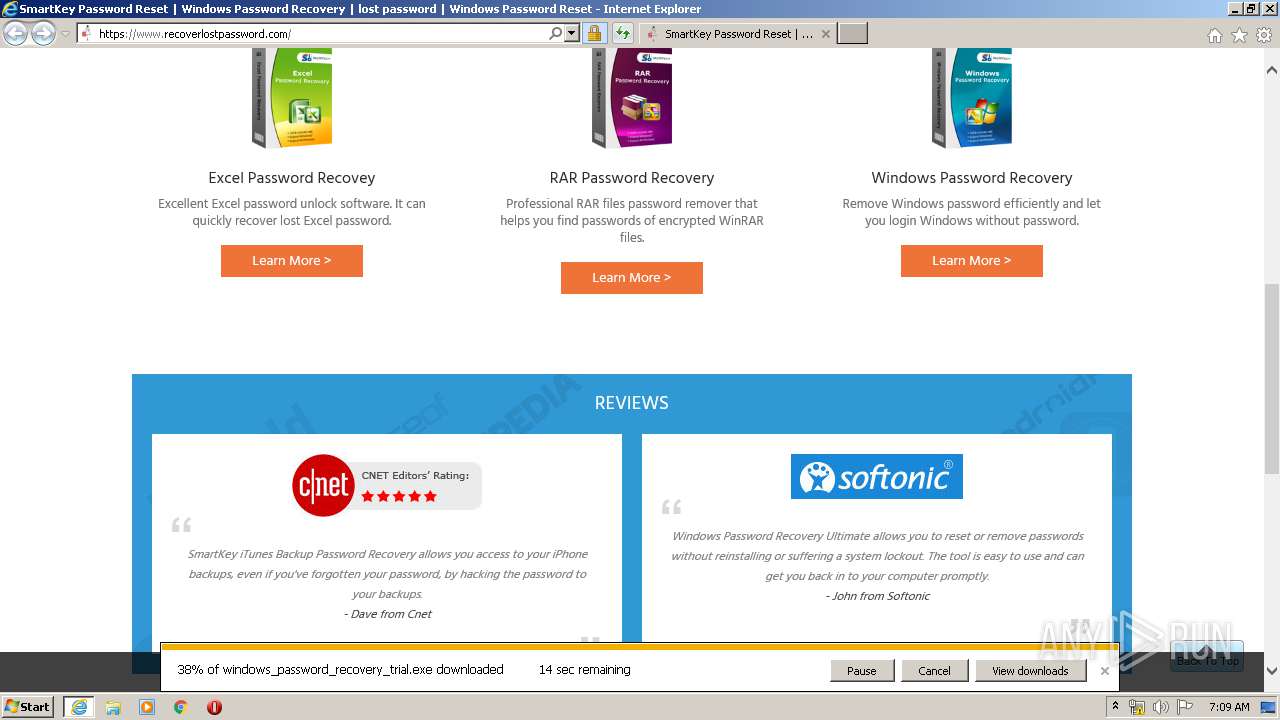The height and width of the screenshot is (720, 1280).
Task: Click the Excel Password Recovery description text
Action: point(292,212)
